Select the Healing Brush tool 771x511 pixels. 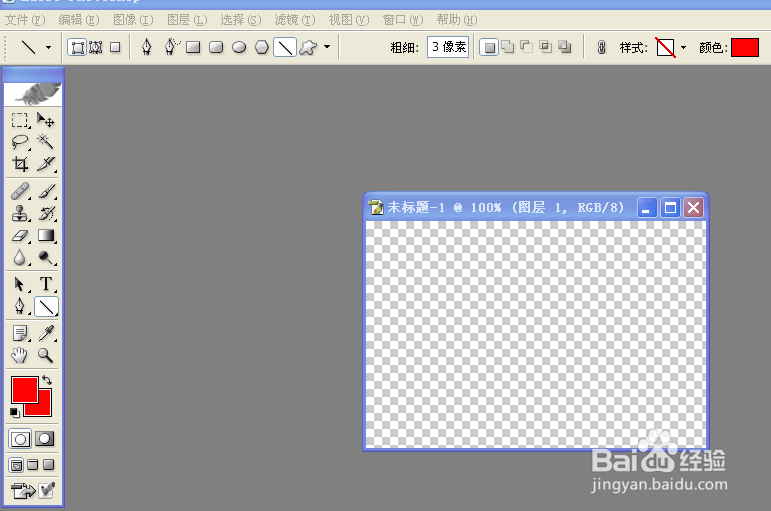[20, 191]
